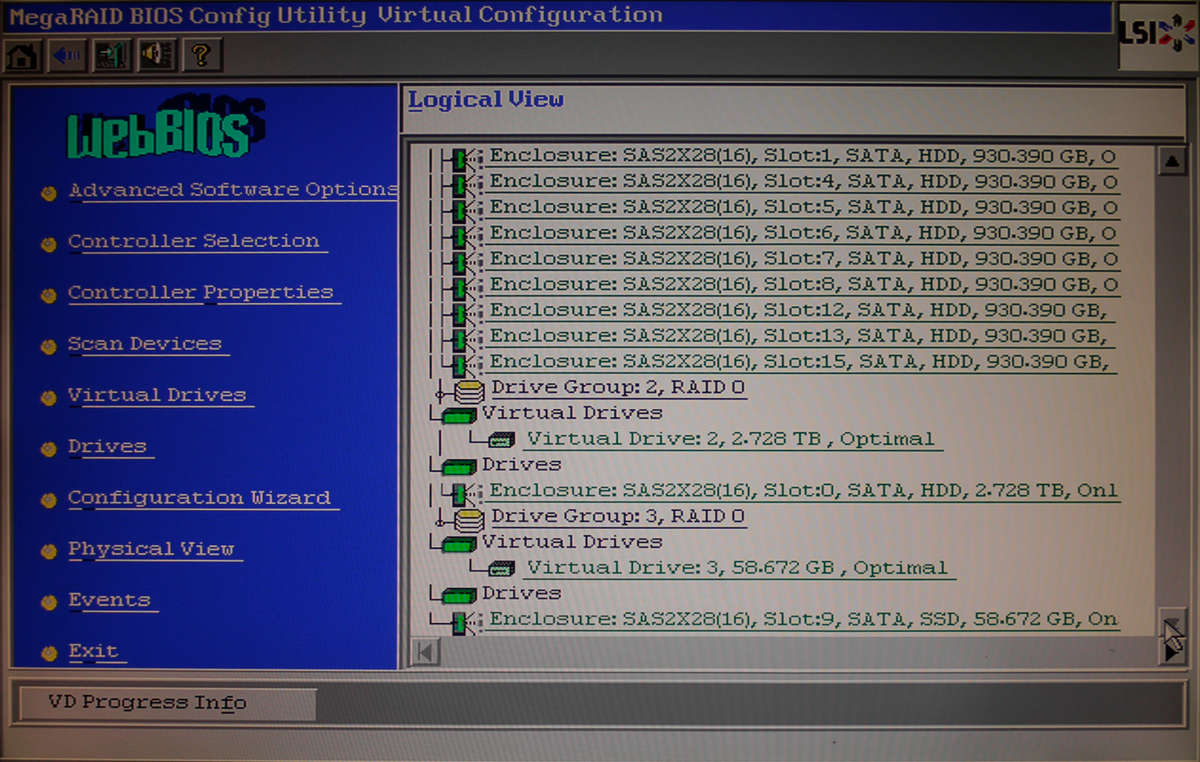Click the Home icon in the toolbar

(x=21, y=55)
